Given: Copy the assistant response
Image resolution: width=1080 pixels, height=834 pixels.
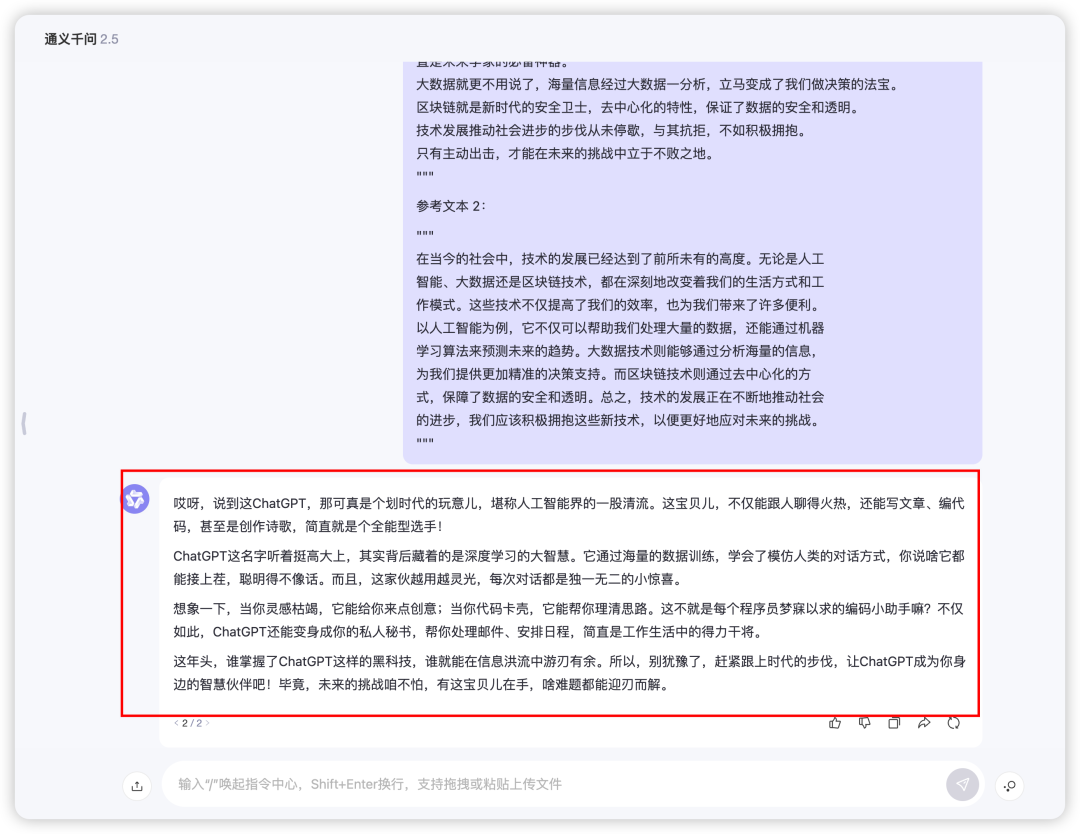Looking at the screenshot, I should pyautogui.click(x=894, y=723).
